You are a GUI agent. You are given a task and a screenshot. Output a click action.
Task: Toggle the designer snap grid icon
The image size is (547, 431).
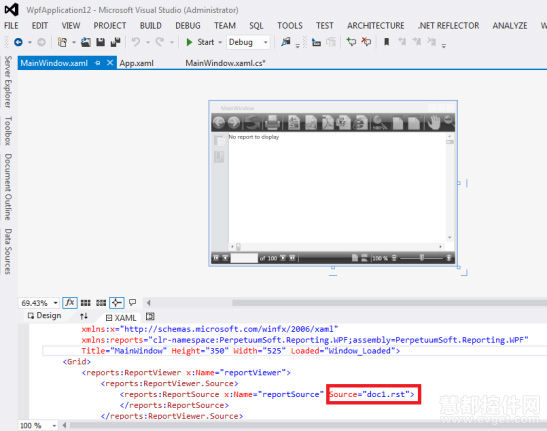tap(85, 303)
